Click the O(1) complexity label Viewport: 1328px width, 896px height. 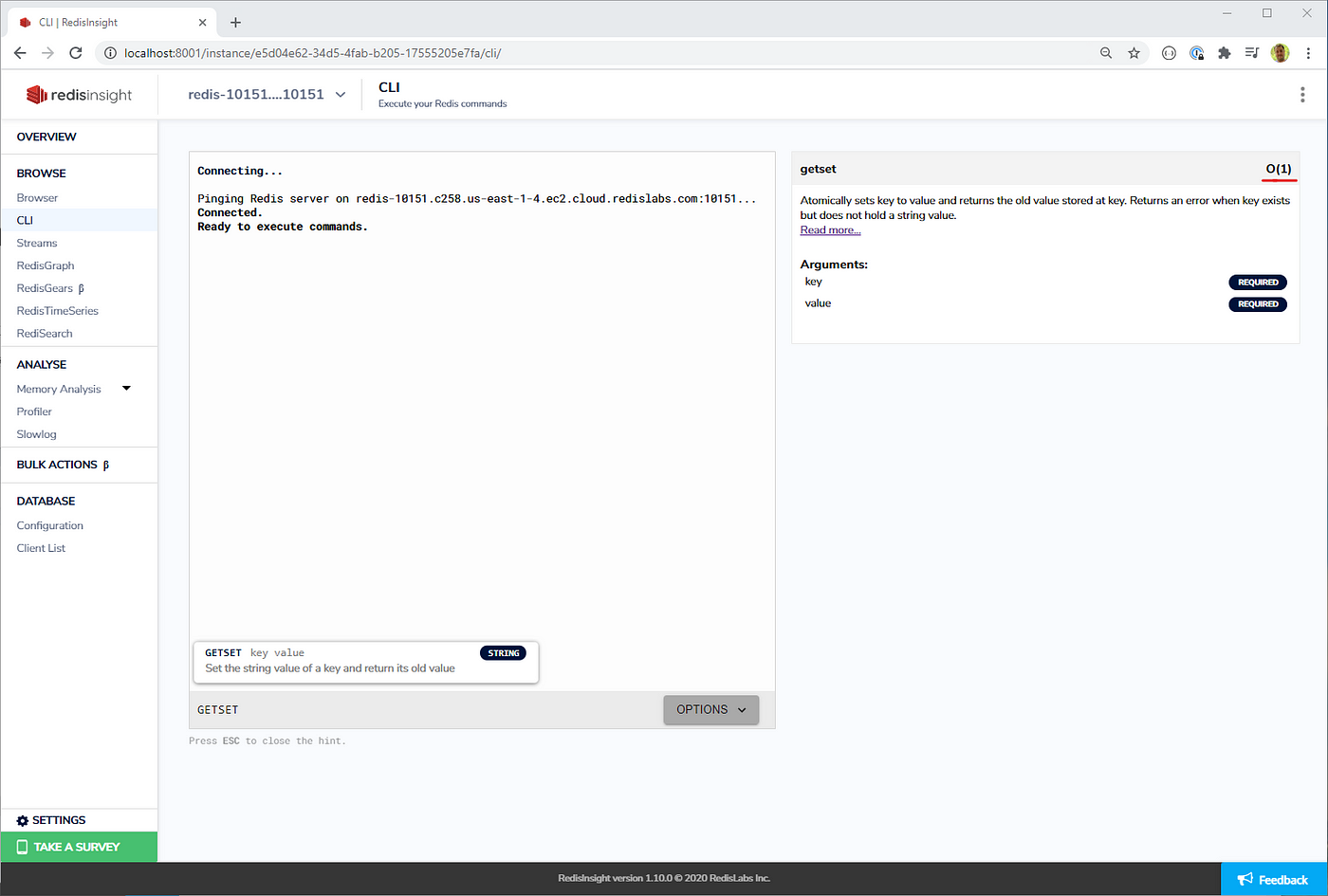(1279, 169)
